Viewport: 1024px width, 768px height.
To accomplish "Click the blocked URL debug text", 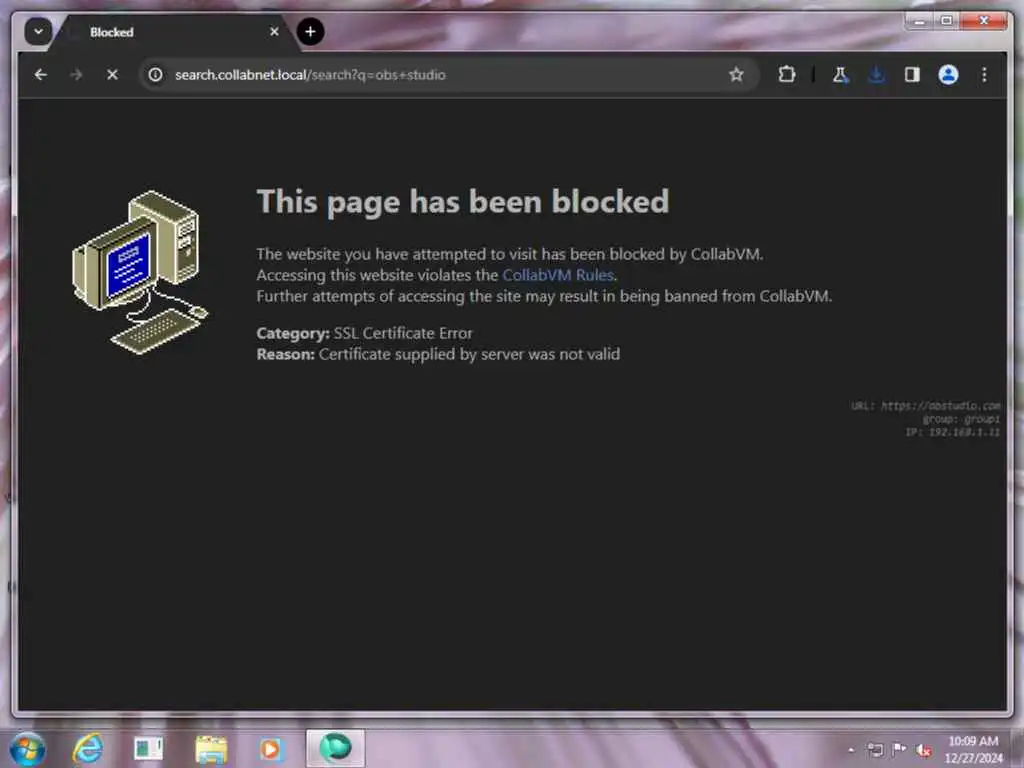I will (x=925, y=406).
